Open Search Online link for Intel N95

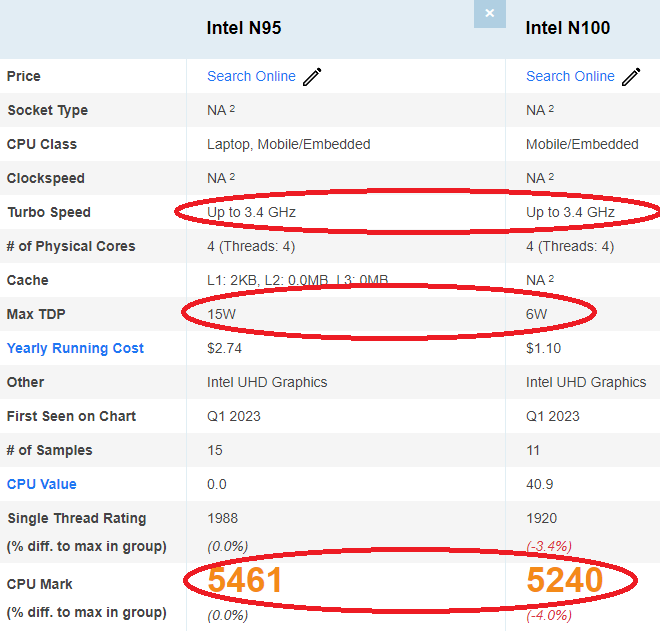coord(251,76)
